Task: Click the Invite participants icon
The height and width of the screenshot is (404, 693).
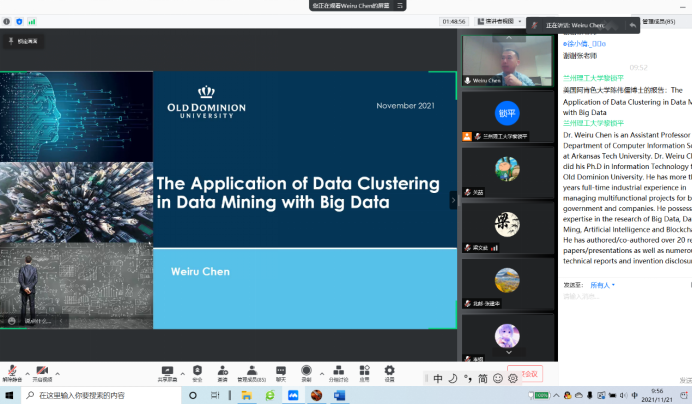Action: [223, 371]
